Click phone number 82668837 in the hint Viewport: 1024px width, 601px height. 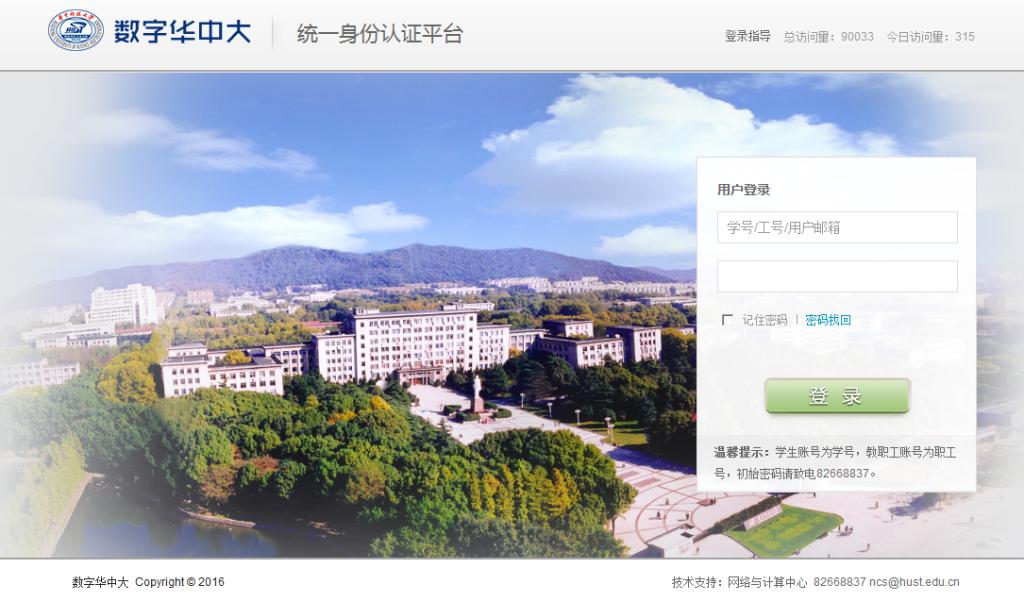[x=842, y=473]
